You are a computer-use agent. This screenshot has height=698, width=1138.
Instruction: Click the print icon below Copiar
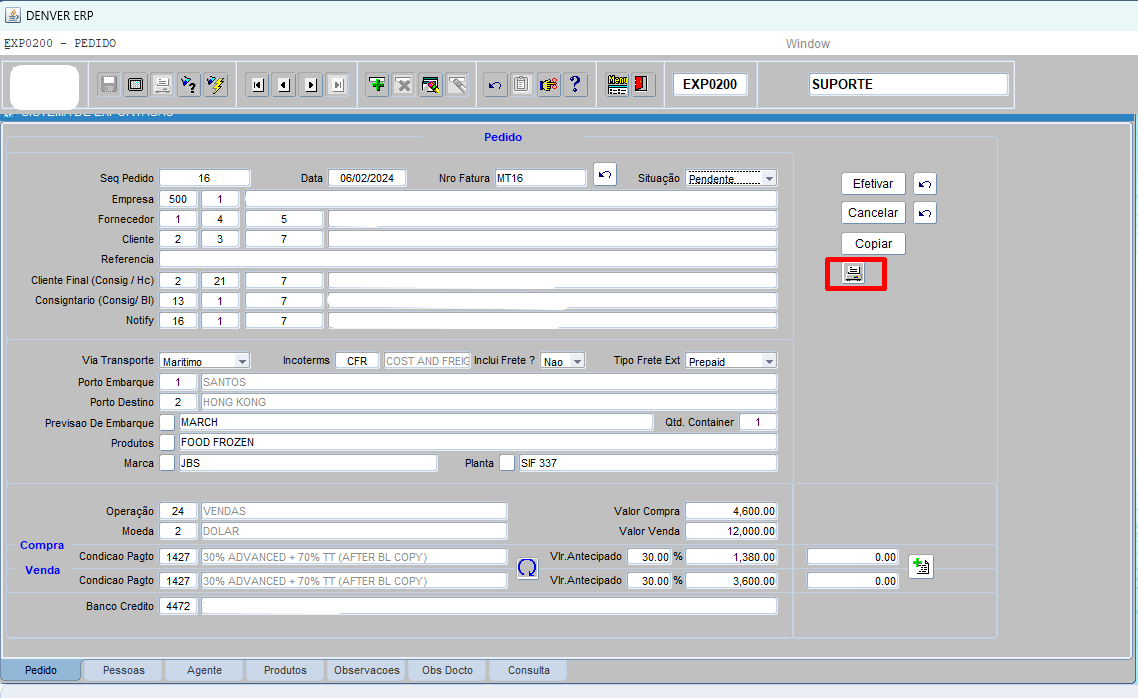pyautogui.click(x=854, y=273)
